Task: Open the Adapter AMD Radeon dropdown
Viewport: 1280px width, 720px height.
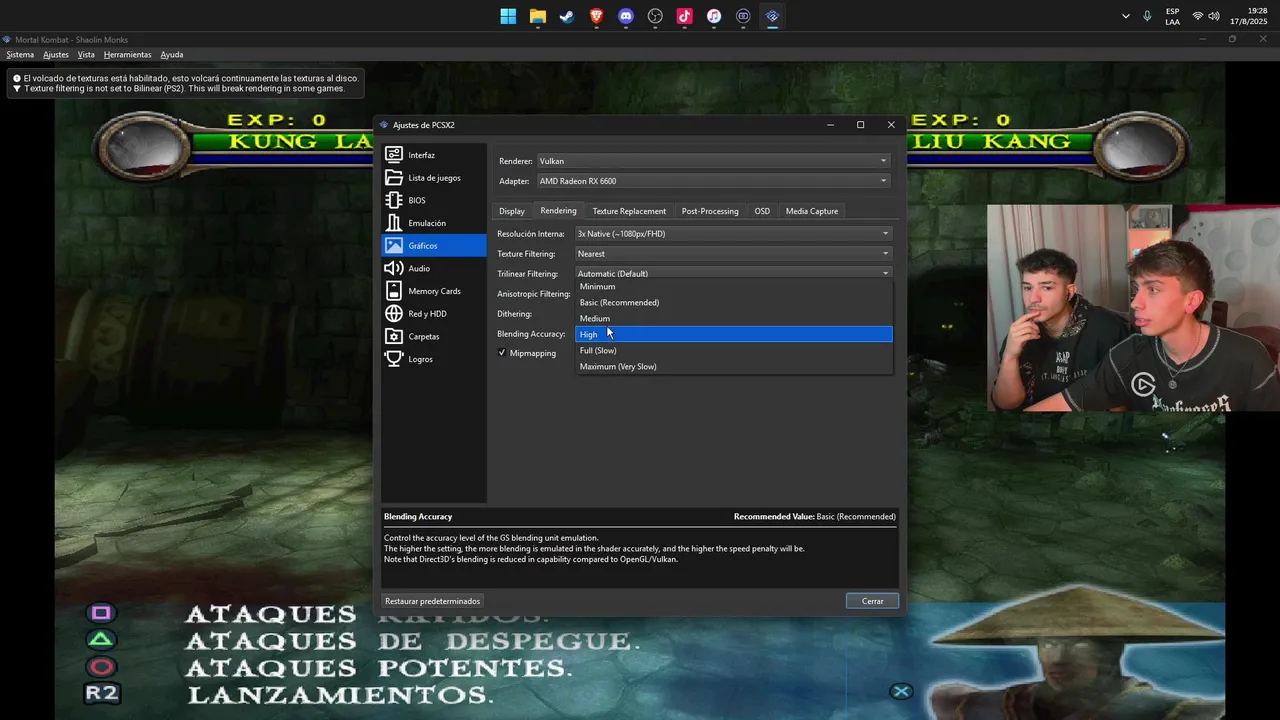Action: [x=713, y=181]
